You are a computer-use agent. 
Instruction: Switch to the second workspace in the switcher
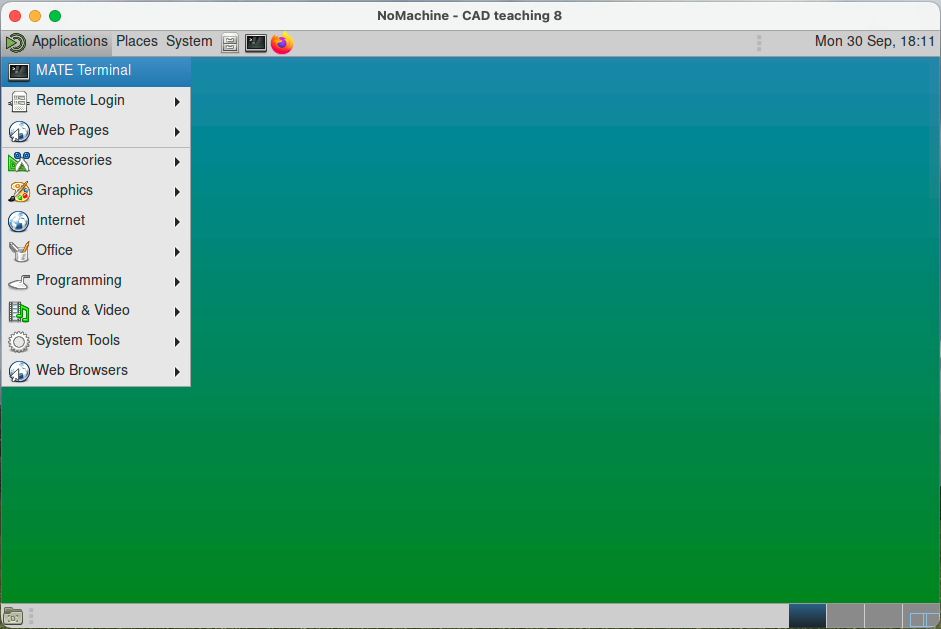(845, 616)
